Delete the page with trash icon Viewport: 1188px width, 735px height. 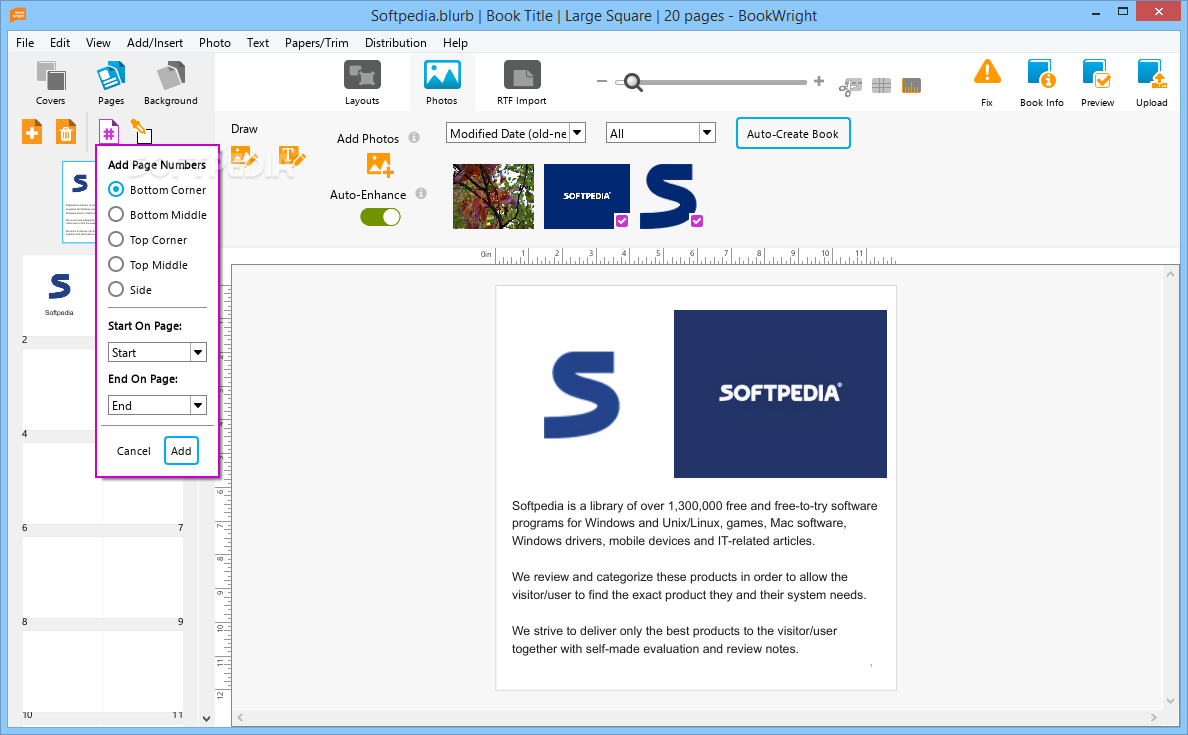coord(66,133)
